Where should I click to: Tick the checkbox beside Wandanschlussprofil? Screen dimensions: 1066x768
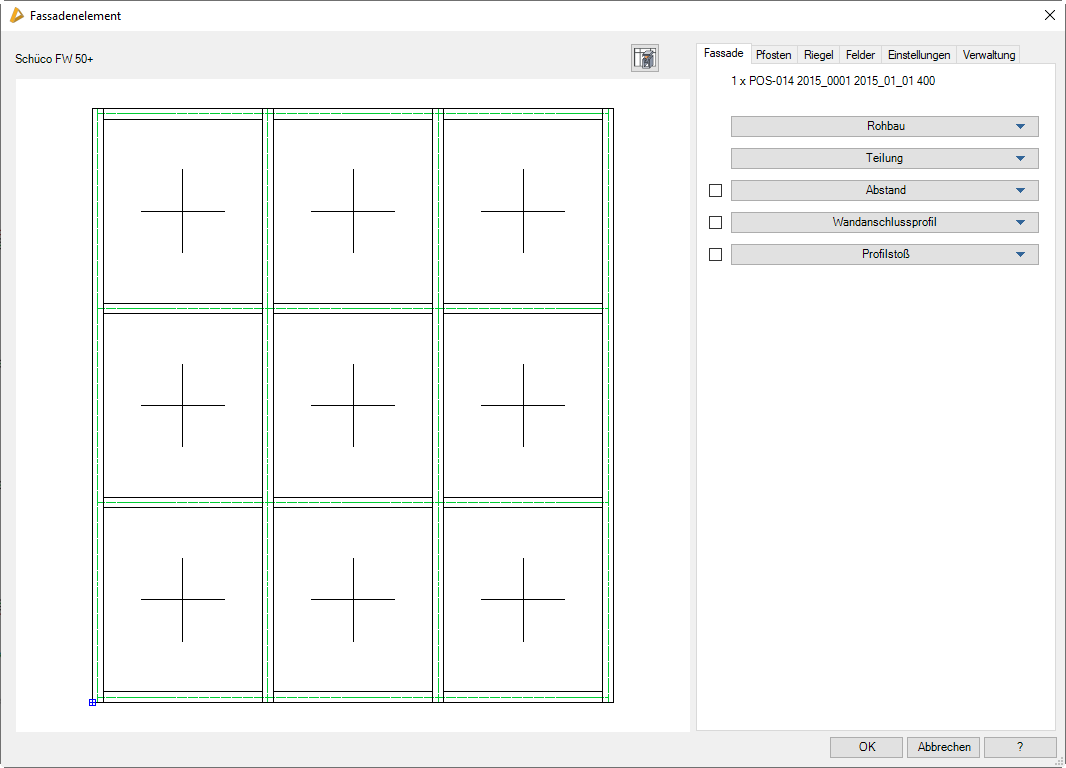(x=715, y=222)
